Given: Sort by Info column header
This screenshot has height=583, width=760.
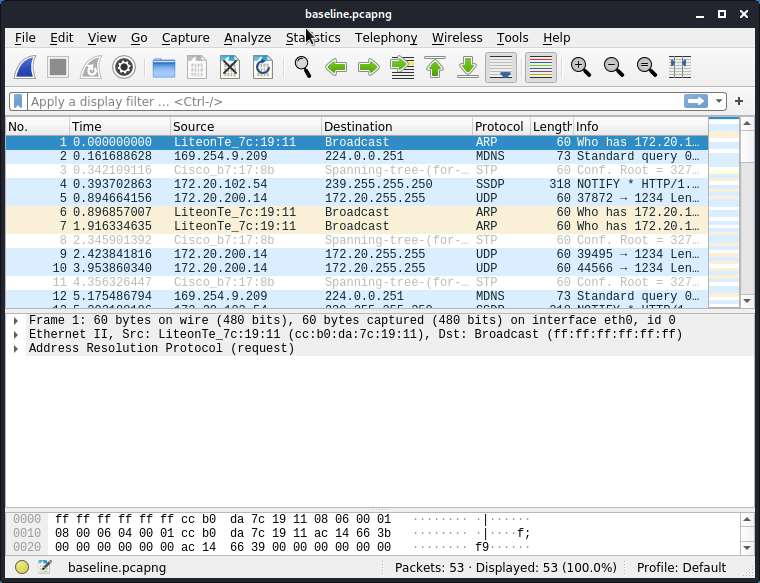Looking at the screenshot, I should point(641,126).
